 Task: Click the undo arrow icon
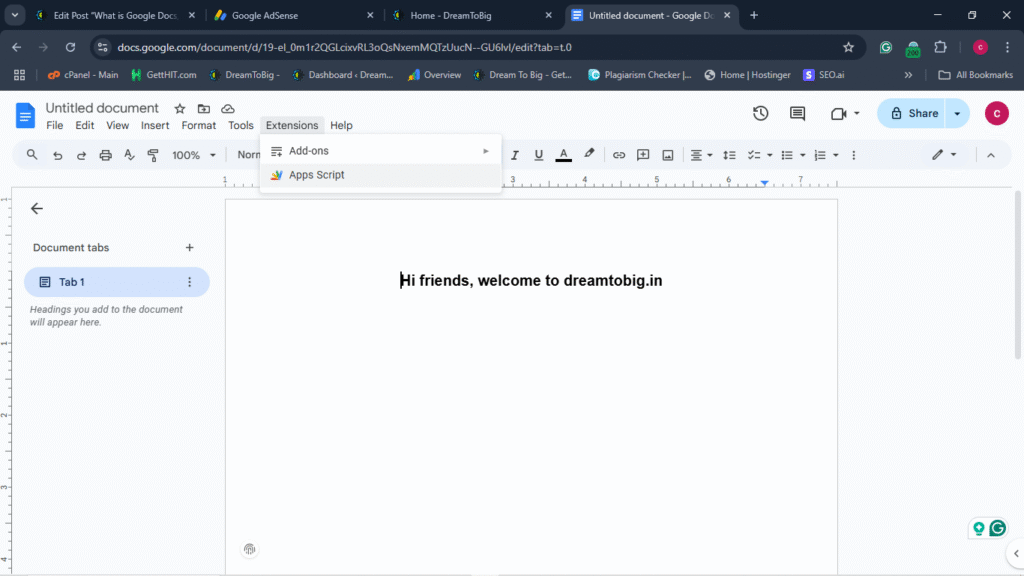(57, 155)
